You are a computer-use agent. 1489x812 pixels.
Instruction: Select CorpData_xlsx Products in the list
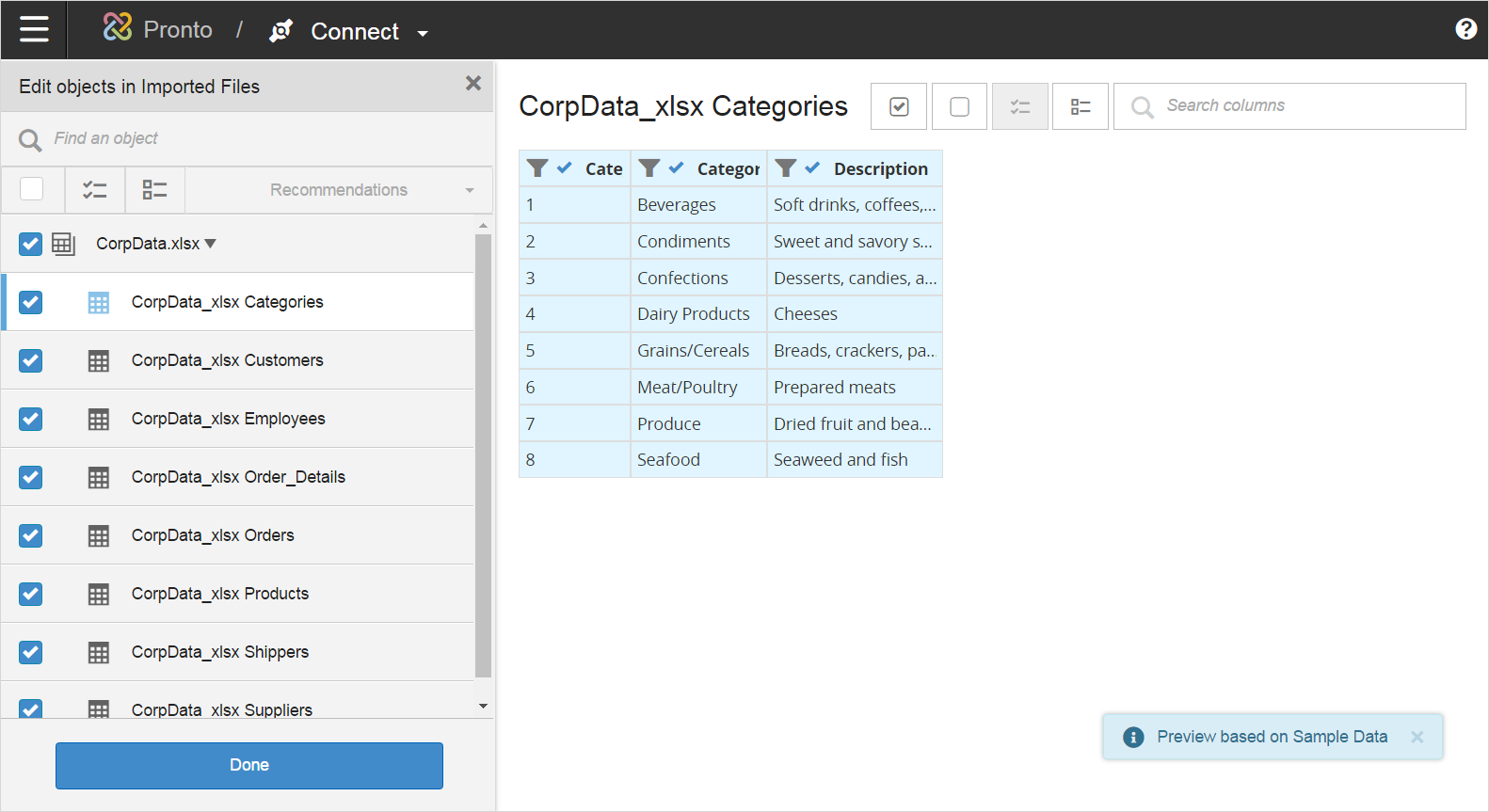[x=219, y=594]
